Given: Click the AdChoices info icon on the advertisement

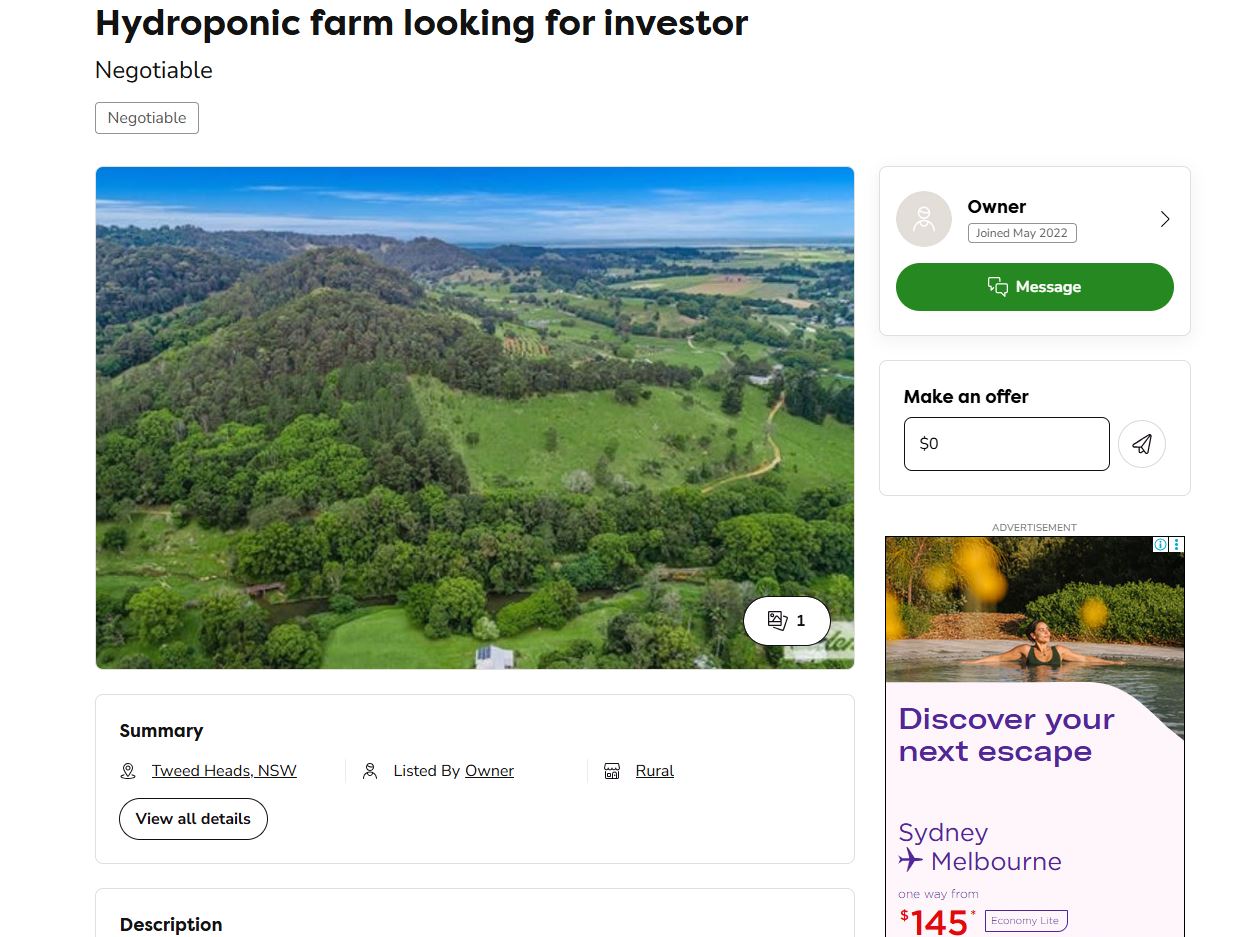Looking at the screenshot, I should (x=1160, y=544).
